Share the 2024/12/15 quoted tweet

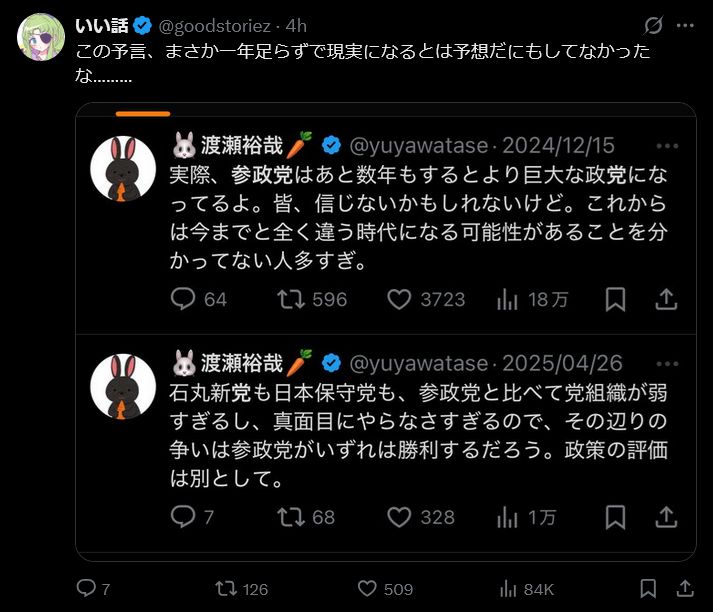[666, 299]
